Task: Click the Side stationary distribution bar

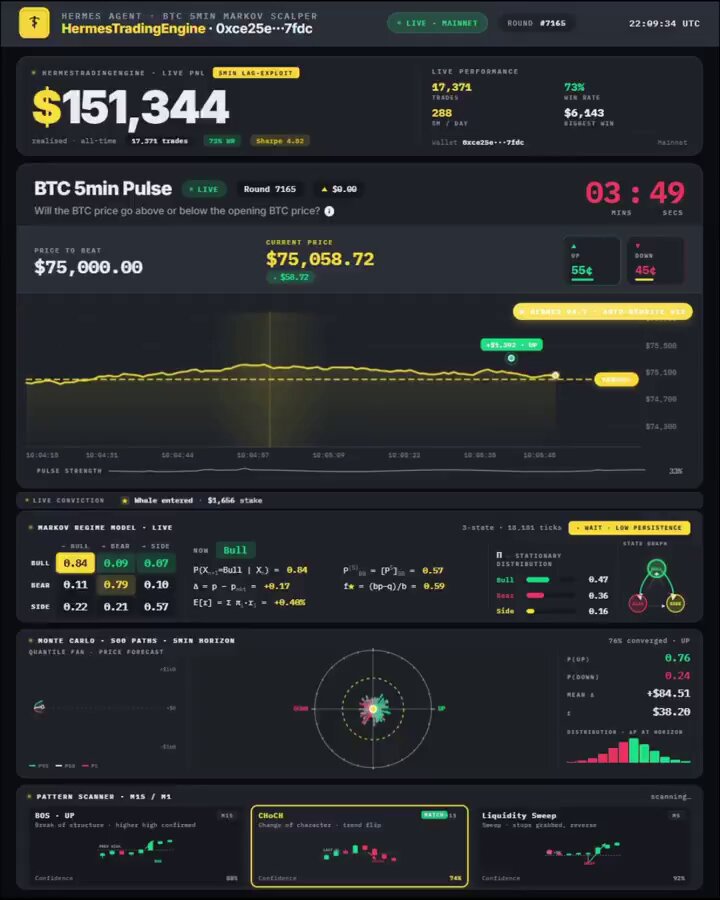Action: tap(551, 611)
